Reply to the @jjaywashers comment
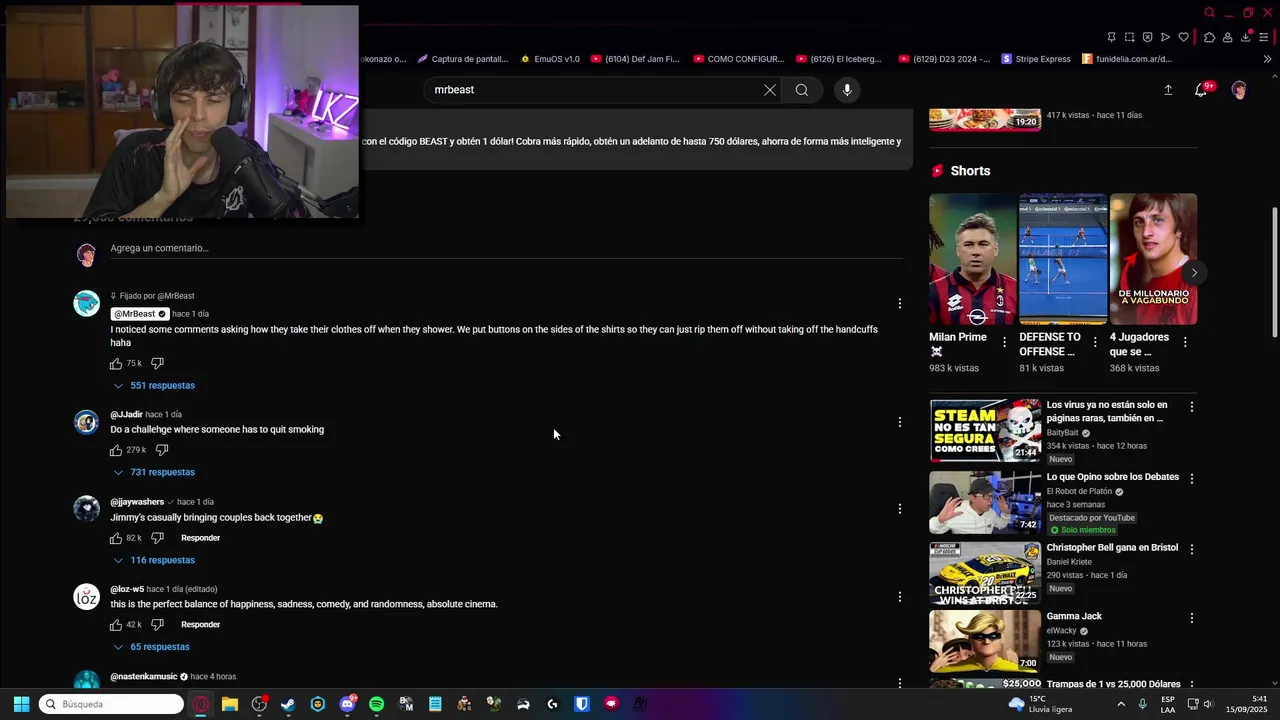Viewport: 1280px width, 720px height. pyautogui.click(x=200, y=538)
